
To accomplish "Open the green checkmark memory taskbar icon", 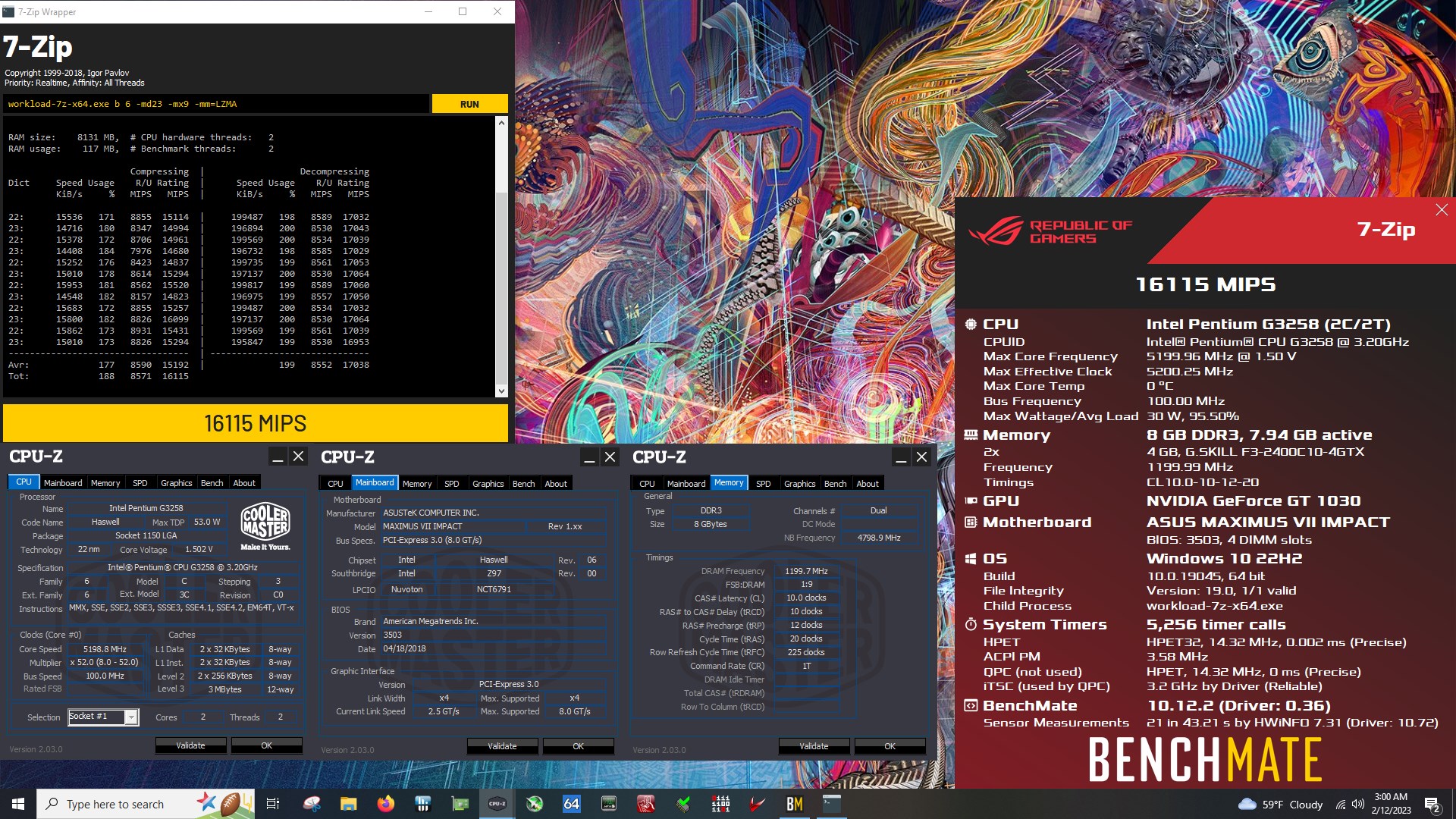I will click(x=682, y=804).
